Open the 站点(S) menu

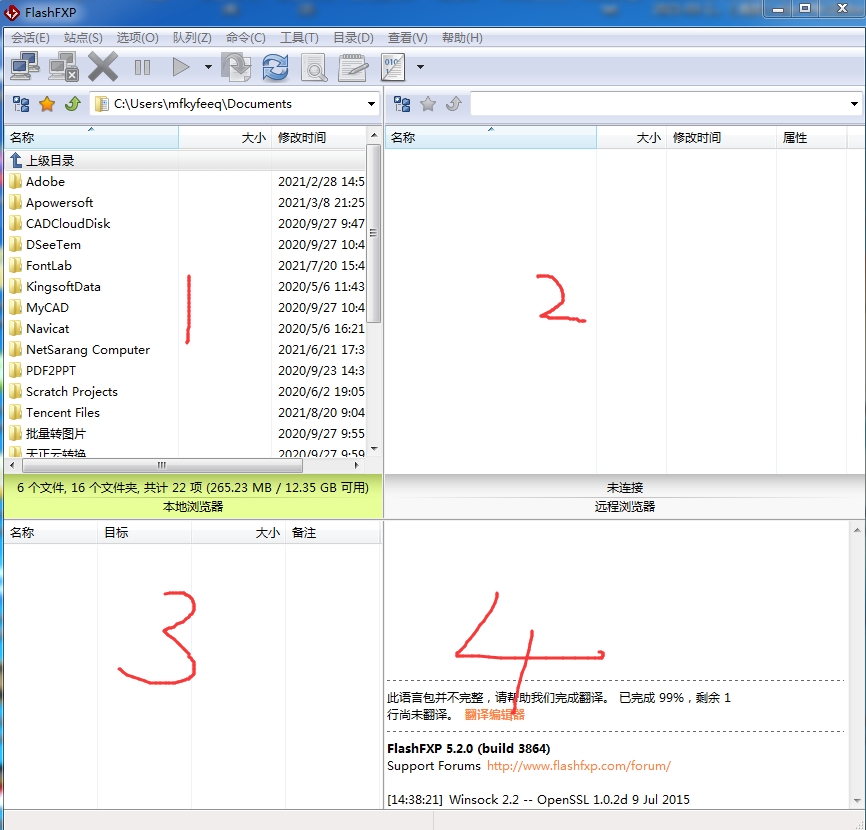[83, 38]
